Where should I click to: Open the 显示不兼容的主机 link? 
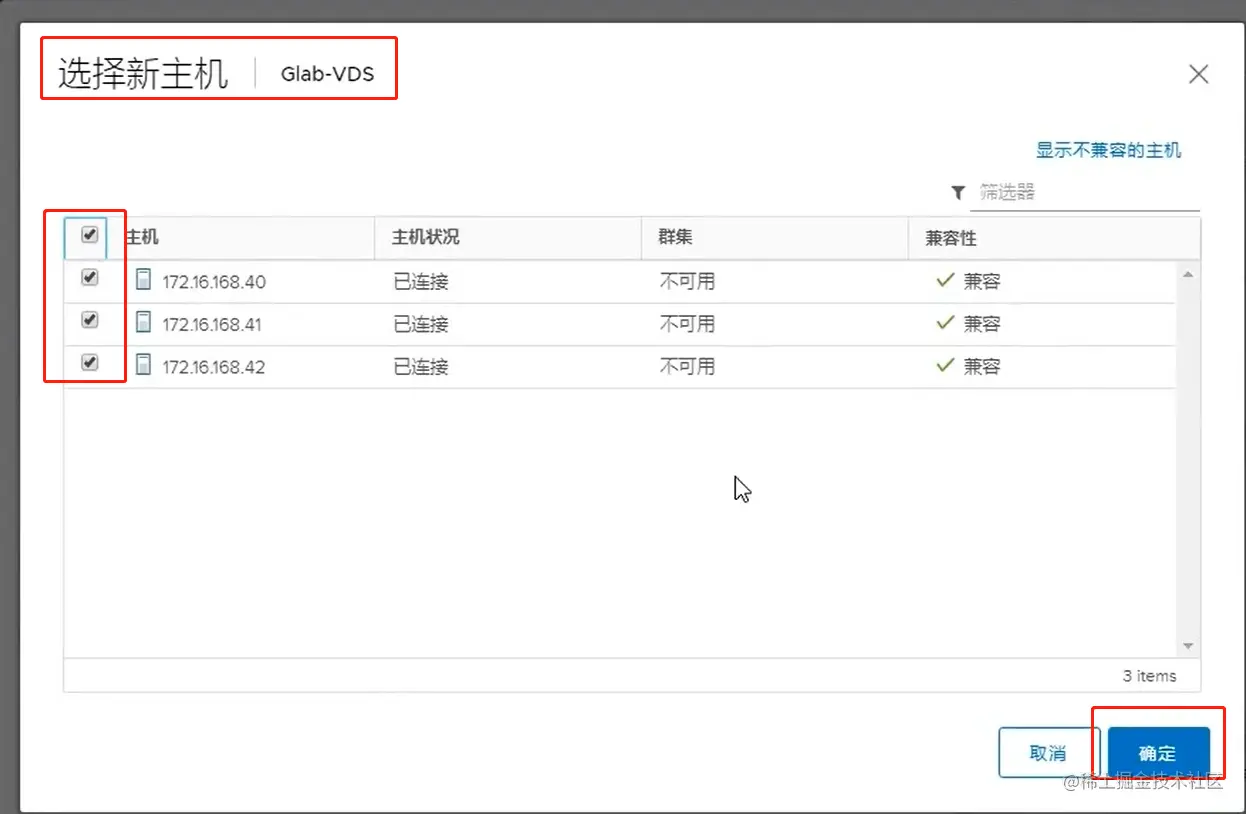click(1108, 150)
